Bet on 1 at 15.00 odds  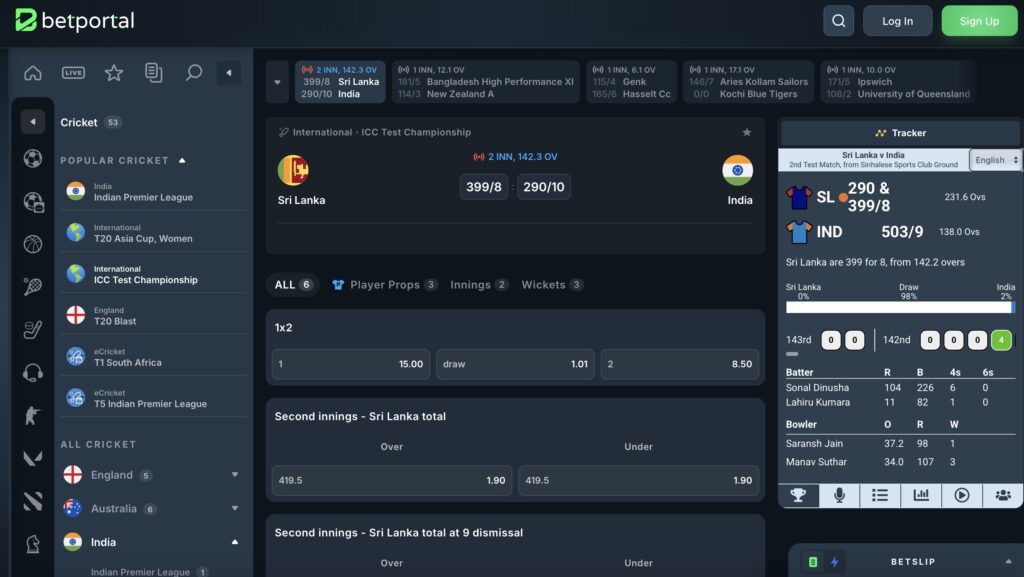coord(351,364)
